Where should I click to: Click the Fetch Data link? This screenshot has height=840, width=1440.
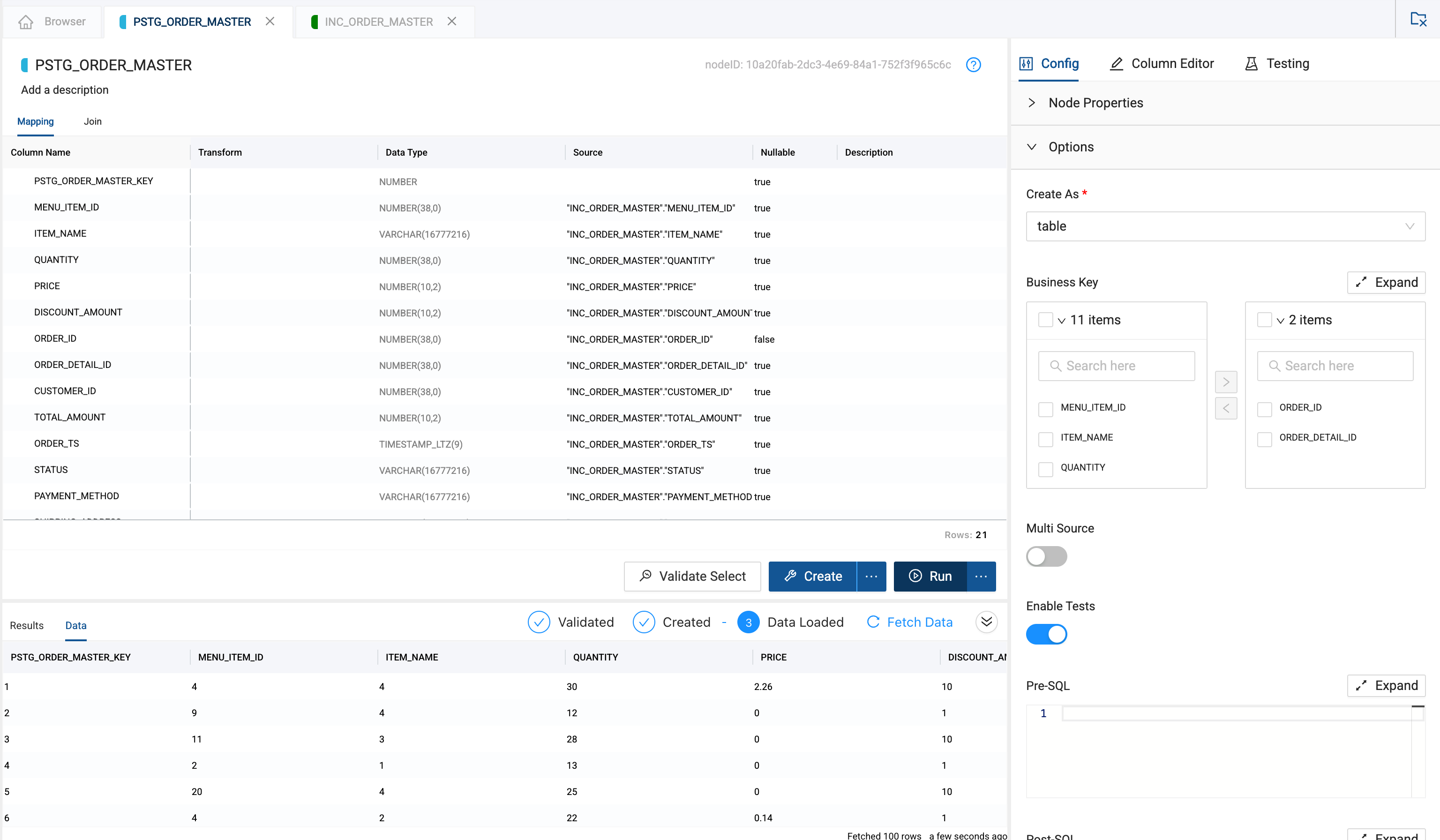tap(910, 622)
